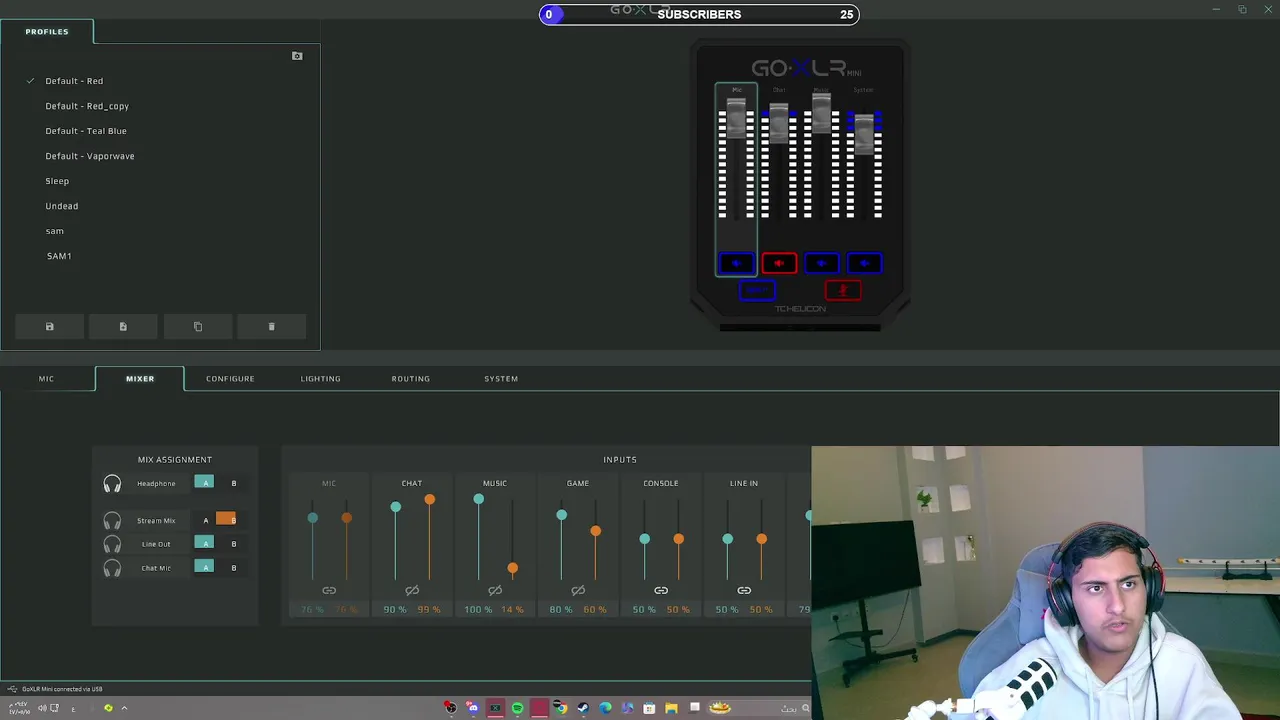Assign Headphone to mix A
The width and height of the screenshot is (1280, 720).
point(205,483)
